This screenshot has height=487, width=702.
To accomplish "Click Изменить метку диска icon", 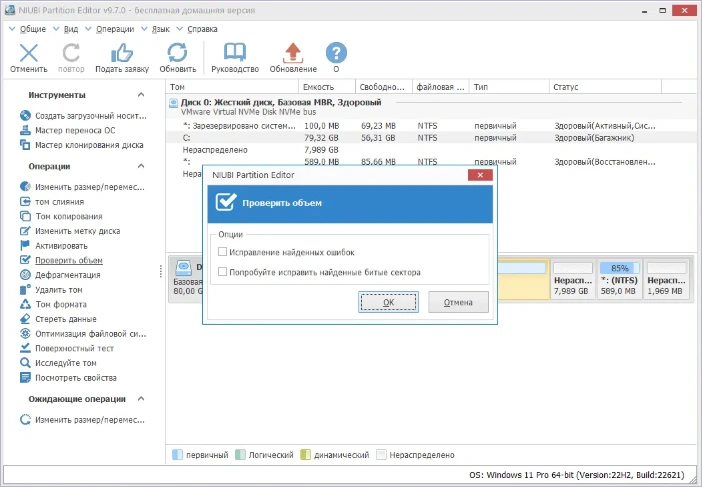I will pyautogui.click(x=25, y=231).
